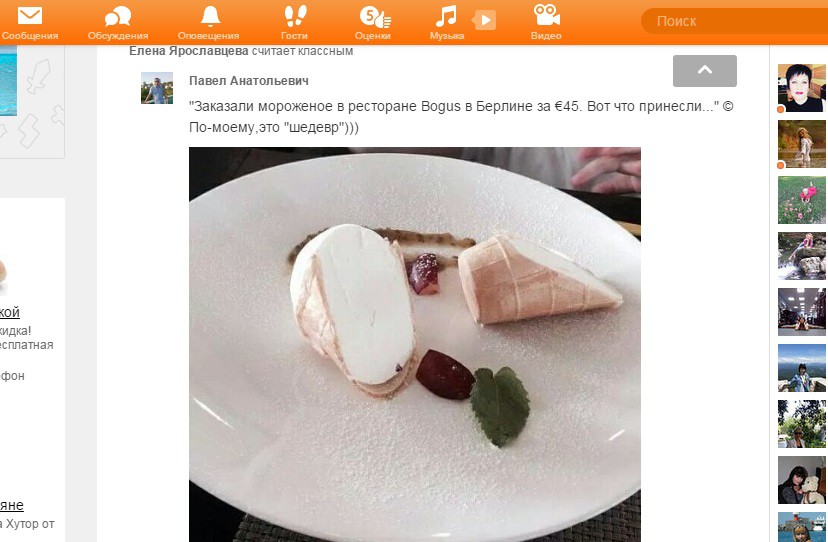Select the second friend avatar with online dot

(x=802, y=144)
